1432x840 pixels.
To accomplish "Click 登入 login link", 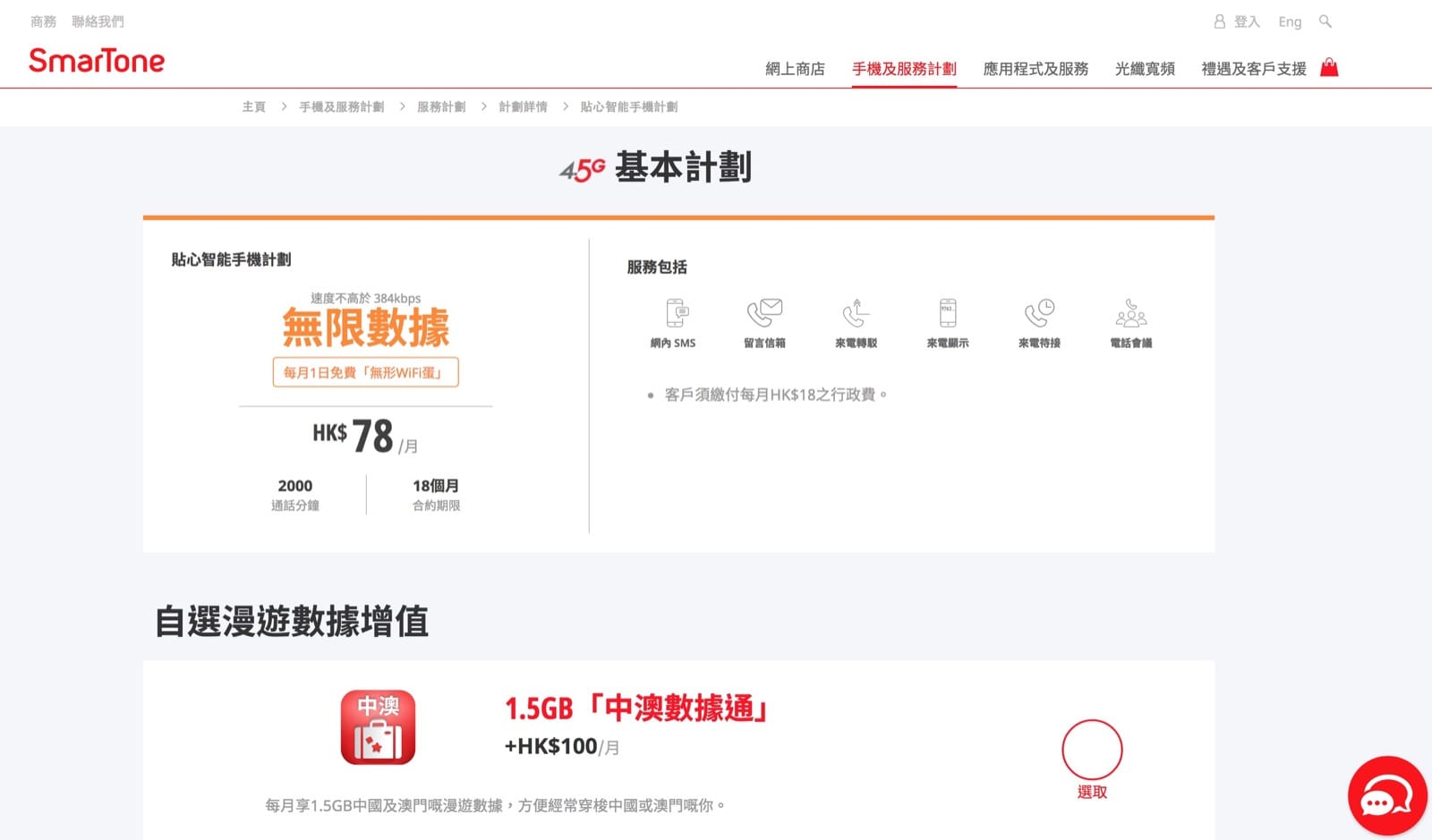I will pyautogui.click(x=1247, y=21).
